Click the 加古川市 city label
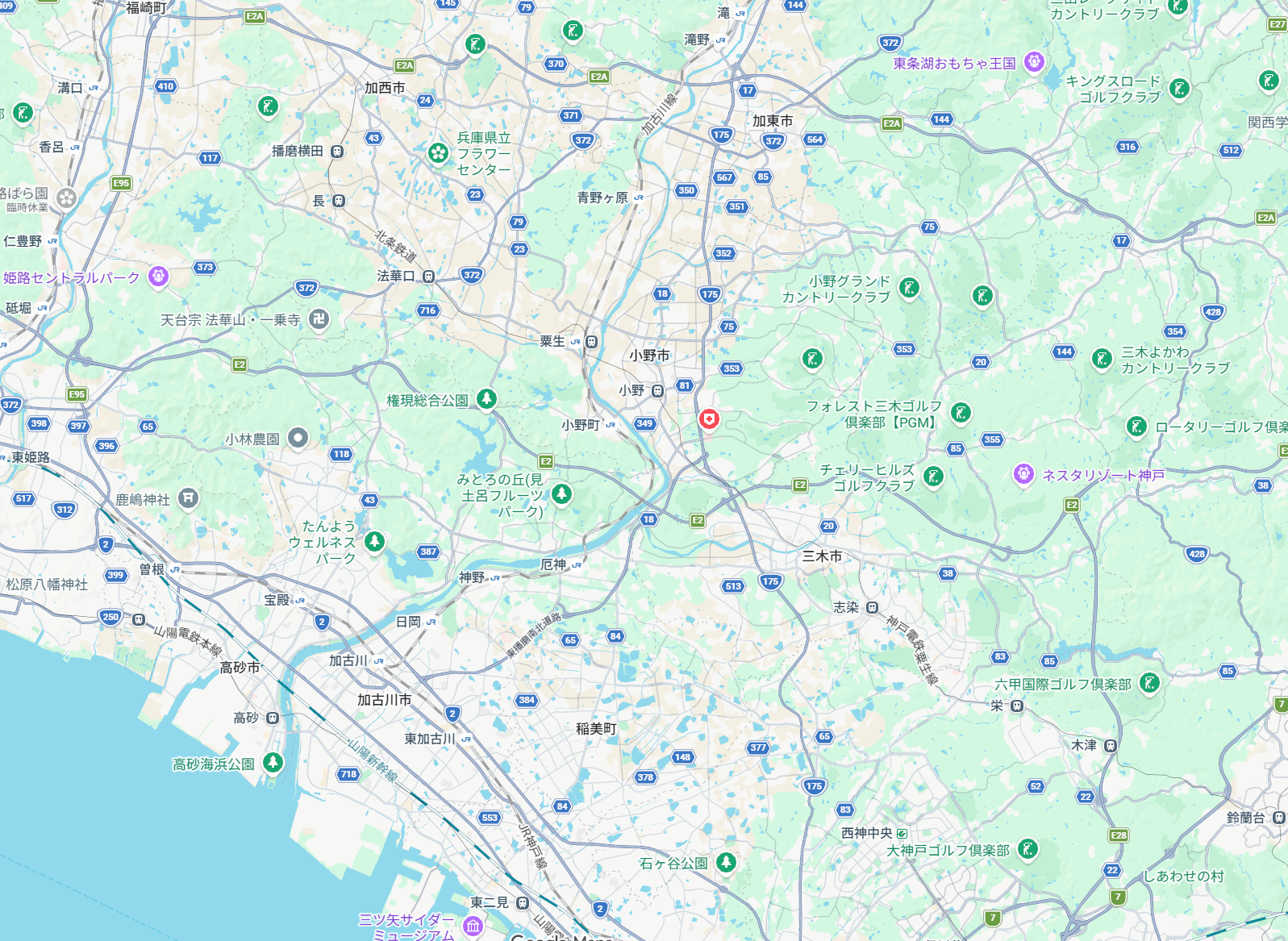The height and width of the screenshot is (941, 1288). point(384,699)
